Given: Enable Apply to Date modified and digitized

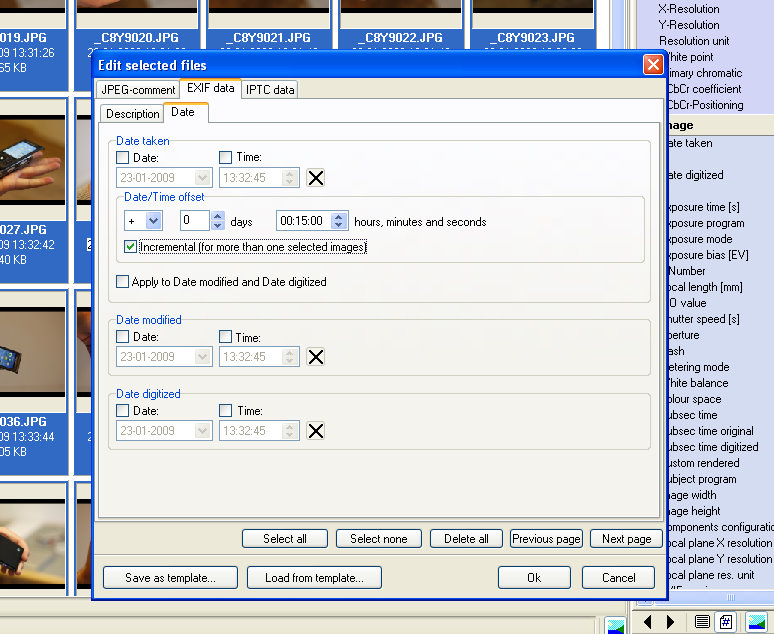Looking at the screenshot, I should click(x=123, y=282).
